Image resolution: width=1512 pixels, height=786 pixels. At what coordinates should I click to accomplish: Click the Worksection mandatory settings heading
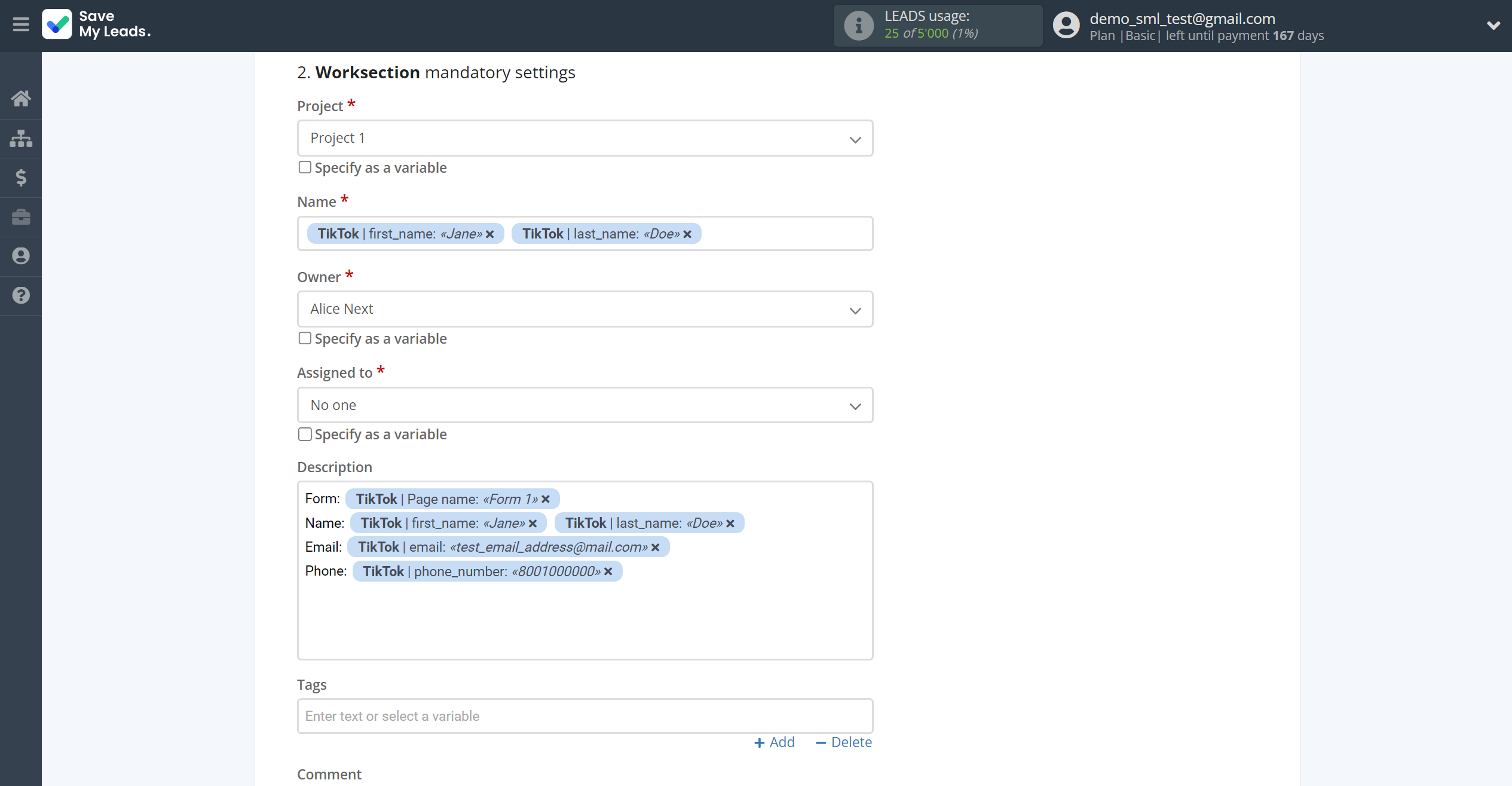436,72
